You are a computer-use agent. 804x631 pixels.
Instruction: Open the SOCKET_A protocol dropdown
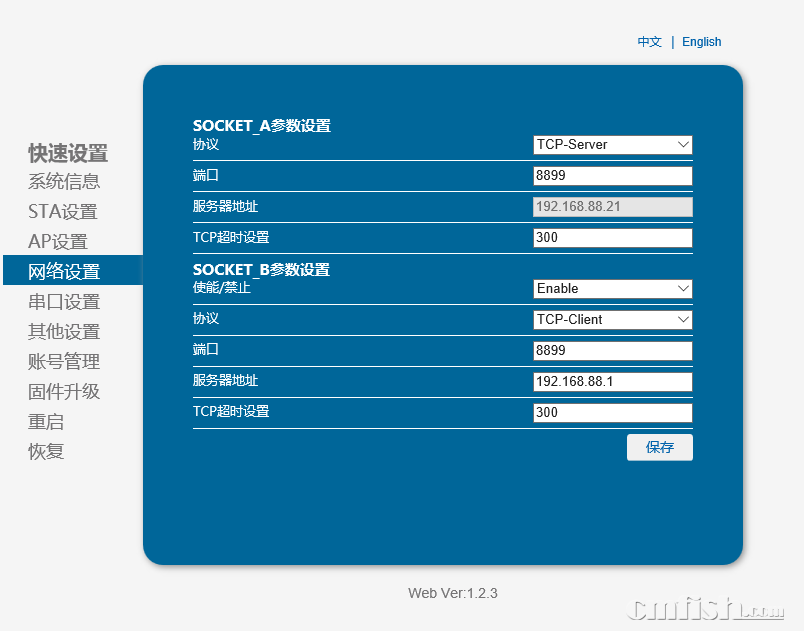coord(612,145)
